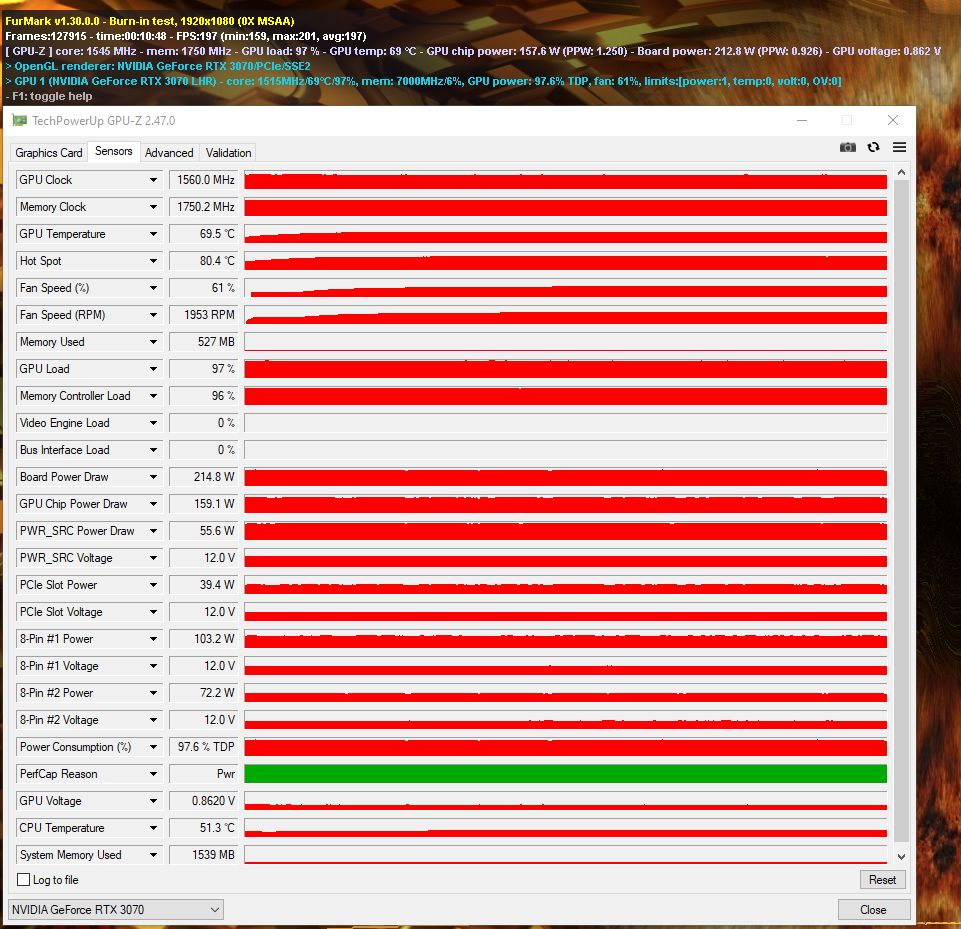Open GPU Temperature sensor dropdown arrow
This screenshot has width=961, height=929.
coord(153,234)
